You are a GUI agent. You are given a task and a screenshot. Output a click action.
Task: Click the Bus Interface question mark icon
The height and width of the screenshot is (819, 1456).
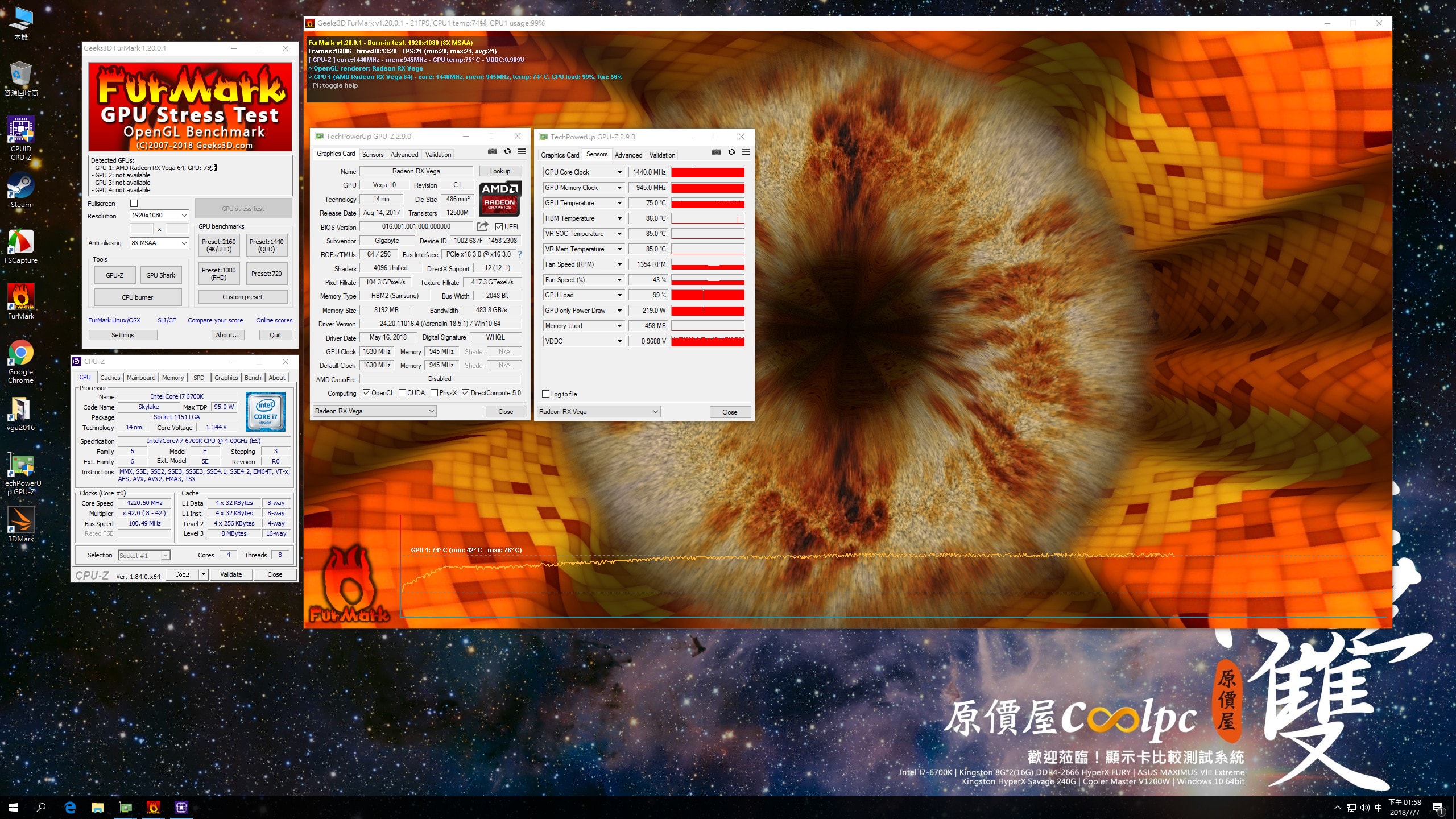(520, 254)
